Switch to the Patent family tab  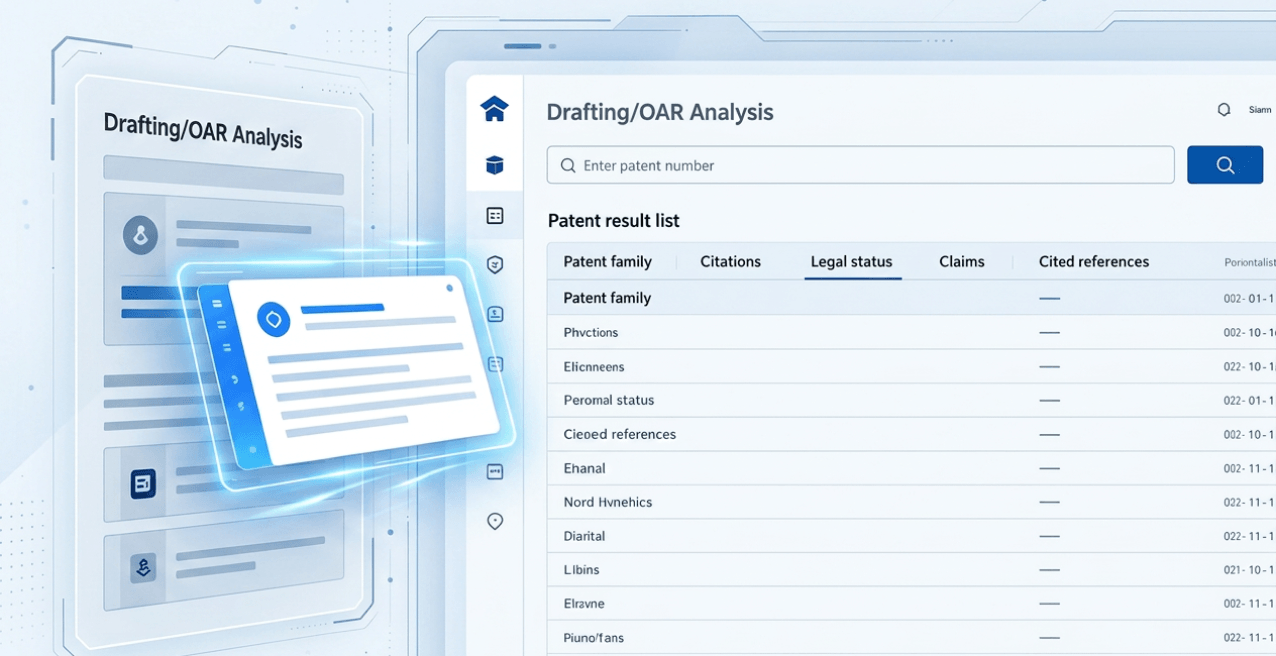tap(607, 262)
